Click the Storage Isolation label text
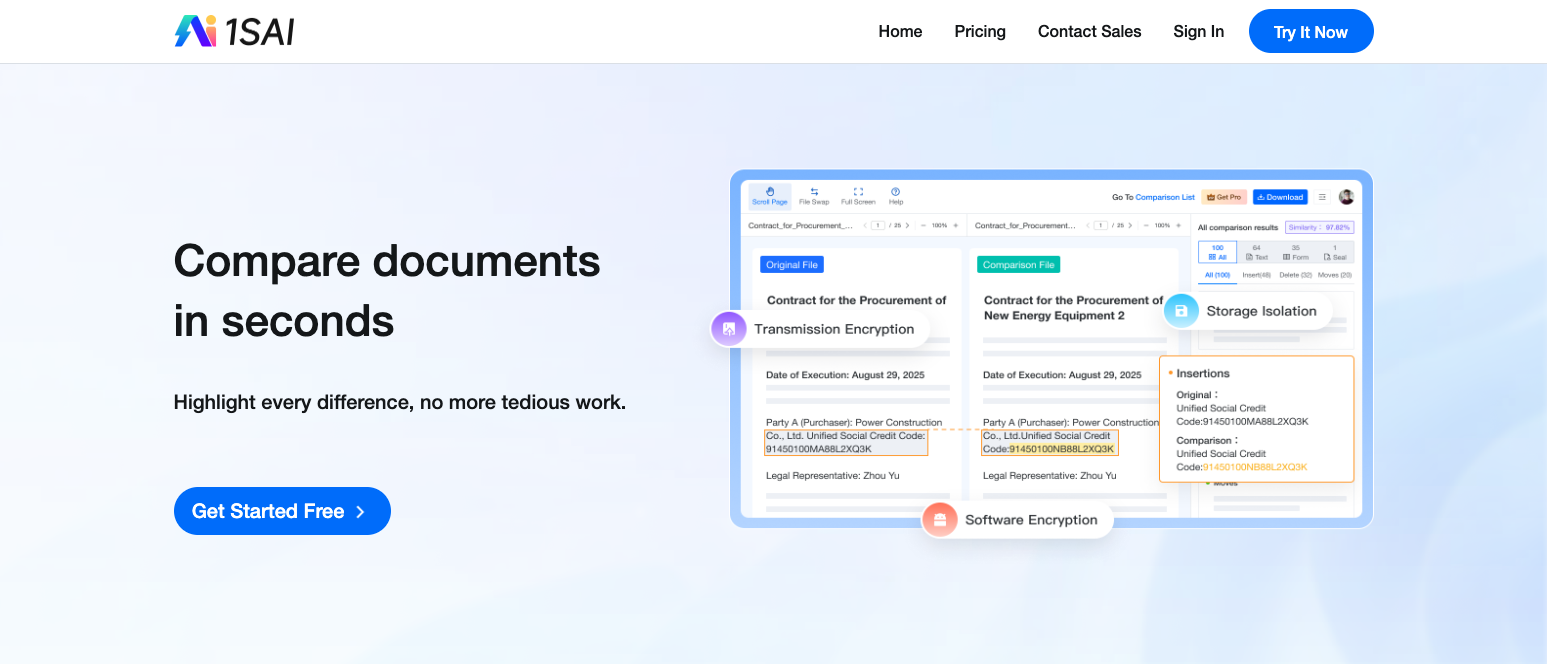Image resolution: width=1547 pixels, height=665 pixels. tap(1261, 311)
